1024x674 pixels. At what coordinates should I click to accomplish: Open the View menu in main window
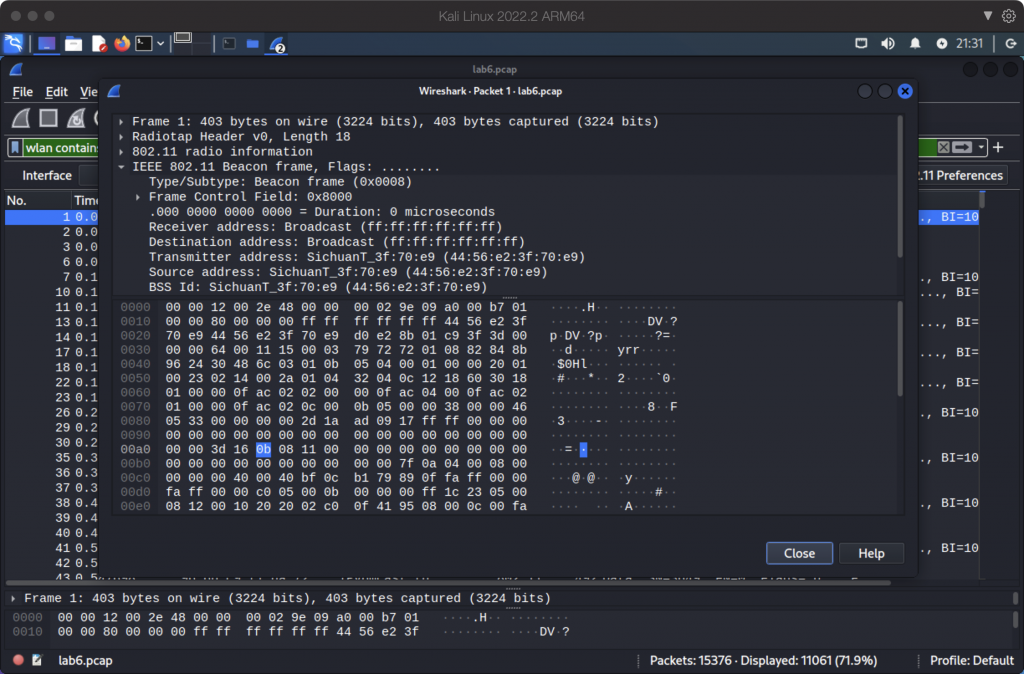click(89, 92)
